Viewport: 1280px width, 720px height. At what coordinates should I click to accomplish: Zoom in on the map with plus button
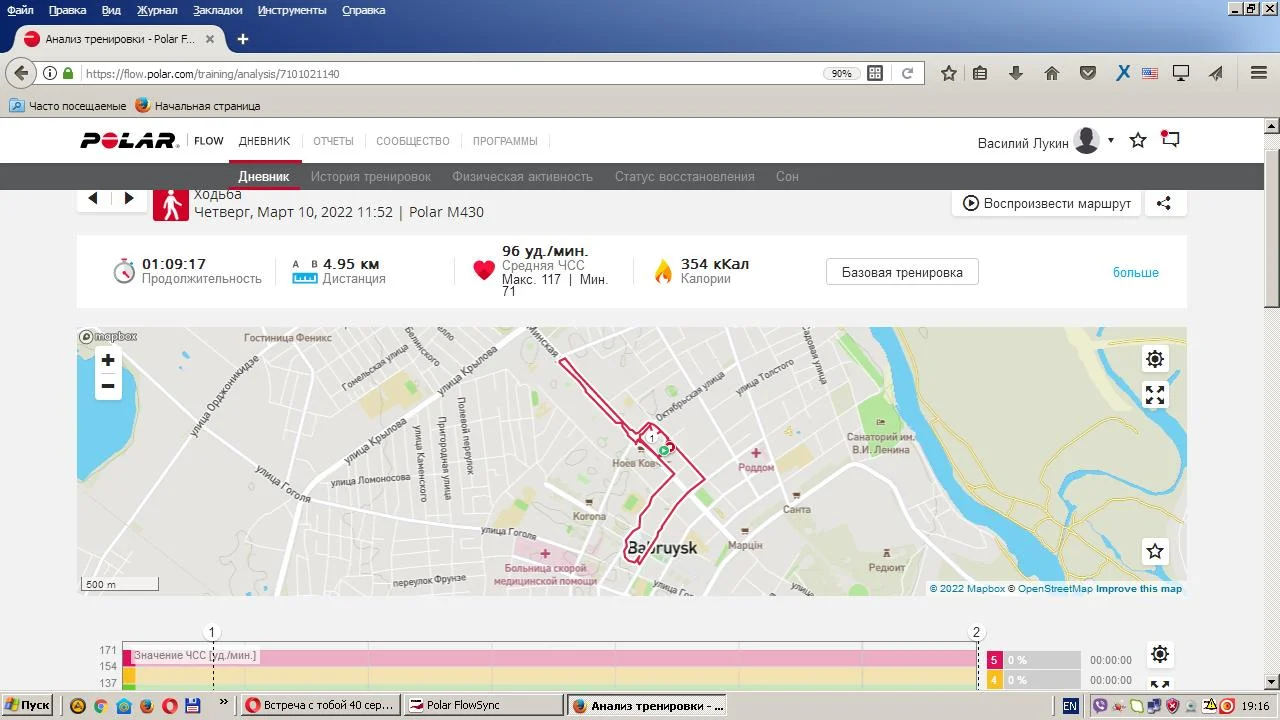108,361
